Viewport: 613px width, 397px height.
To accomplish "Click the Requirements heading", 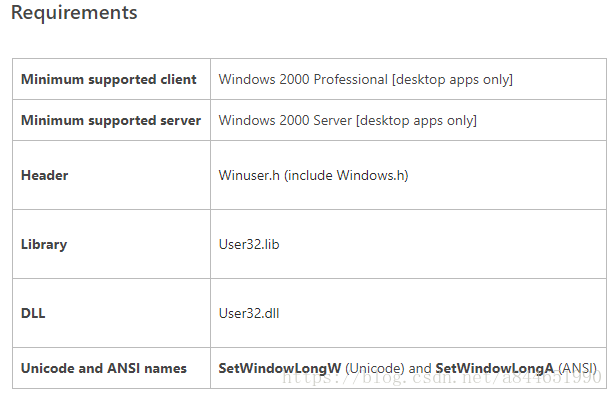I will click(x=74, y=13).
